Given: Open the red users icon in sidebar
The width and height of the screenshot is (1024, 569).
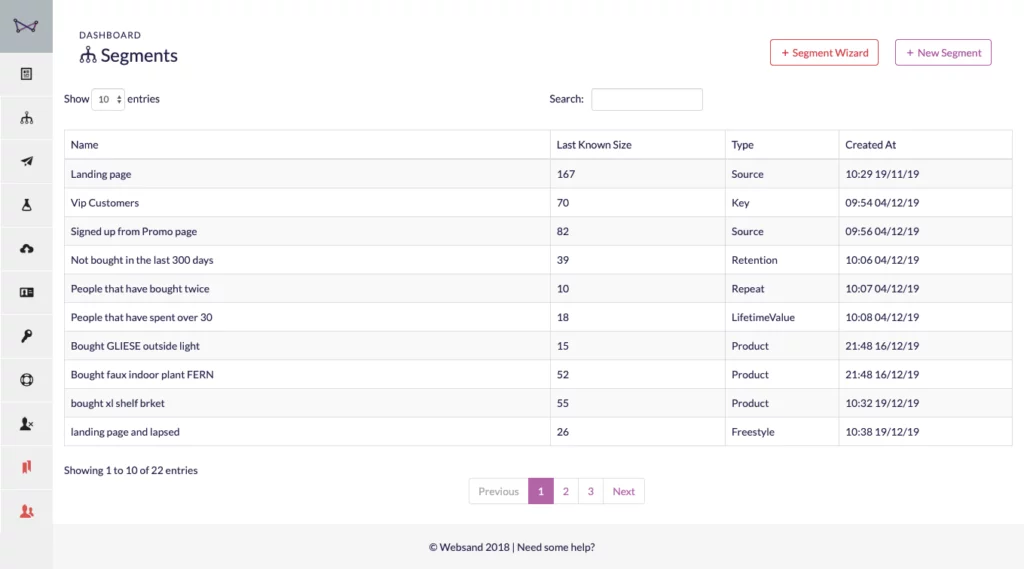Looking at the screenshot, I should 26,511.
